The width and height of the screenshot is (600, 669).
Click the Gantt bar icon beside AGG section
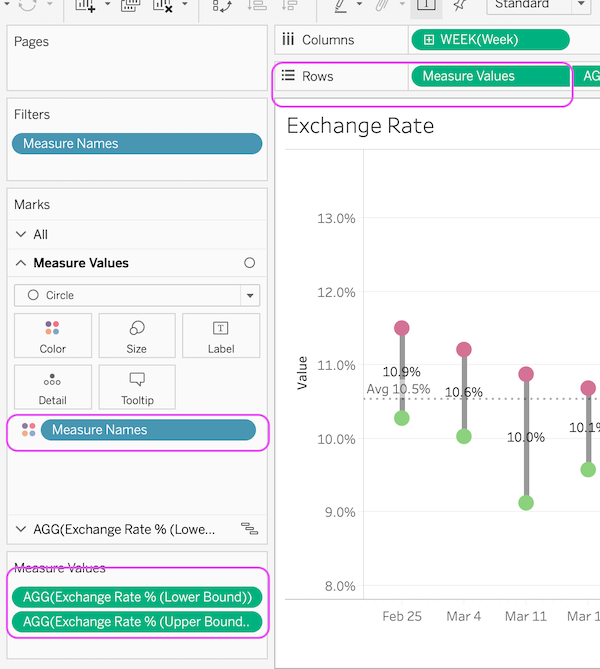(x=250, y=528)
